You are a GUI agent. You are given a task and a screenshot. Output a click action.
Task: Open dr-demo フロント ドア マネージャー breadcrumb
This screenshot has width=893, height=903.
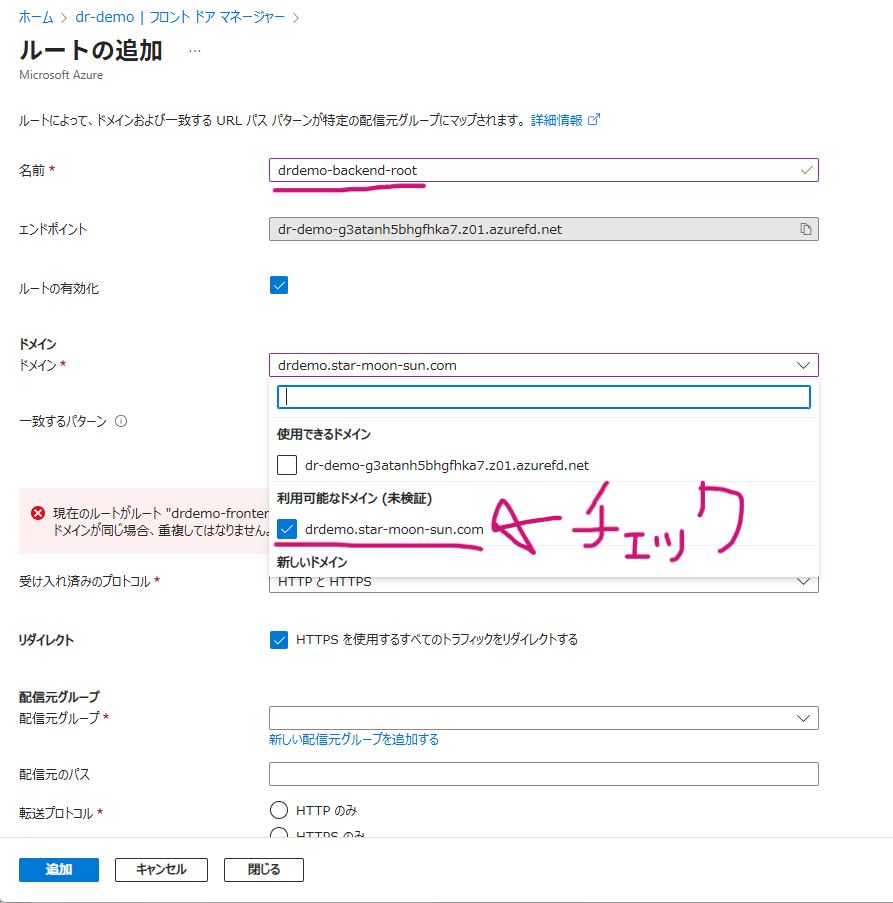(x=180, y=17)
